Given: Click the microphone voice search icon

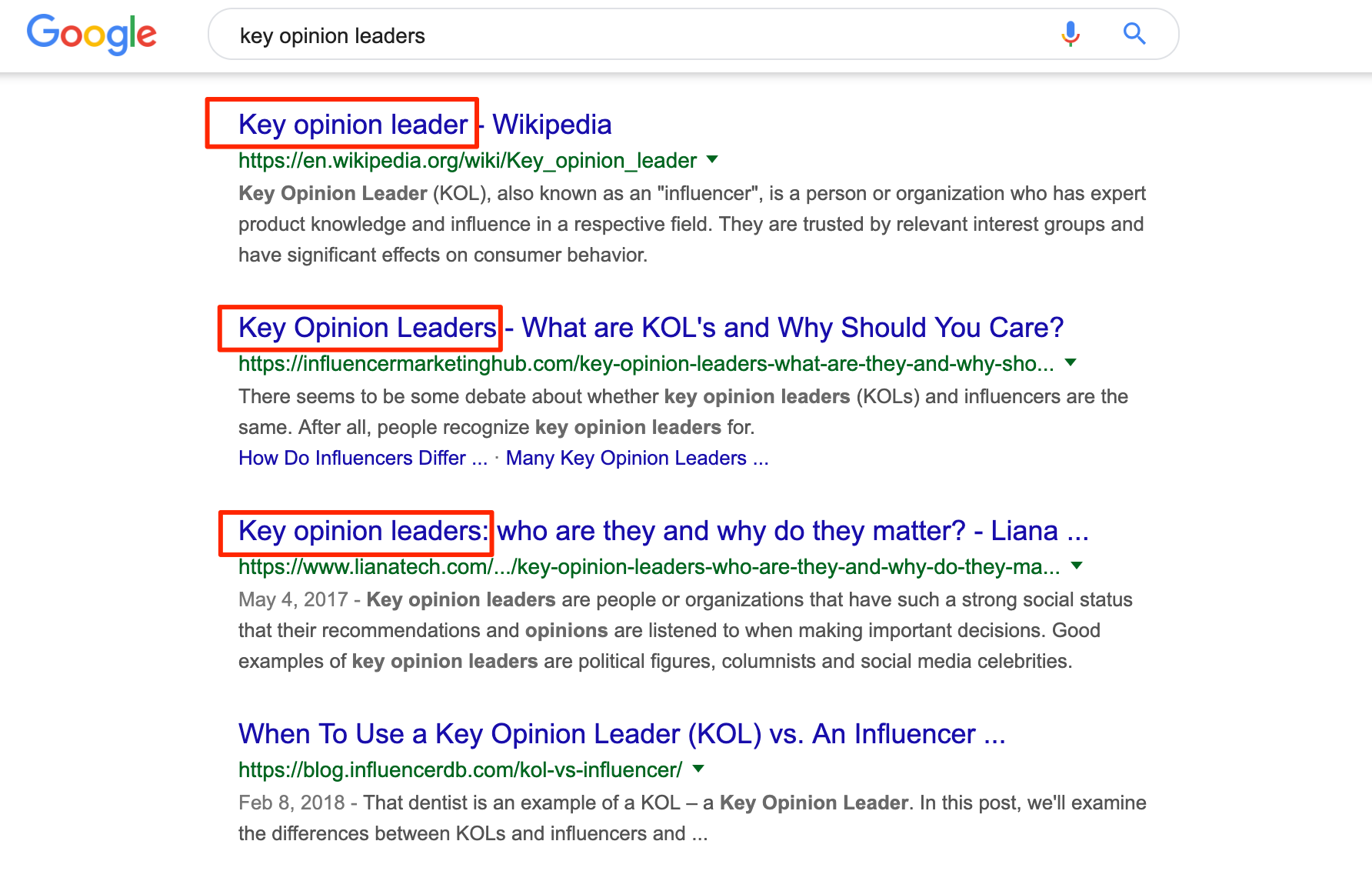Looking at the screenshot, I should click(x=1070, y=34).
